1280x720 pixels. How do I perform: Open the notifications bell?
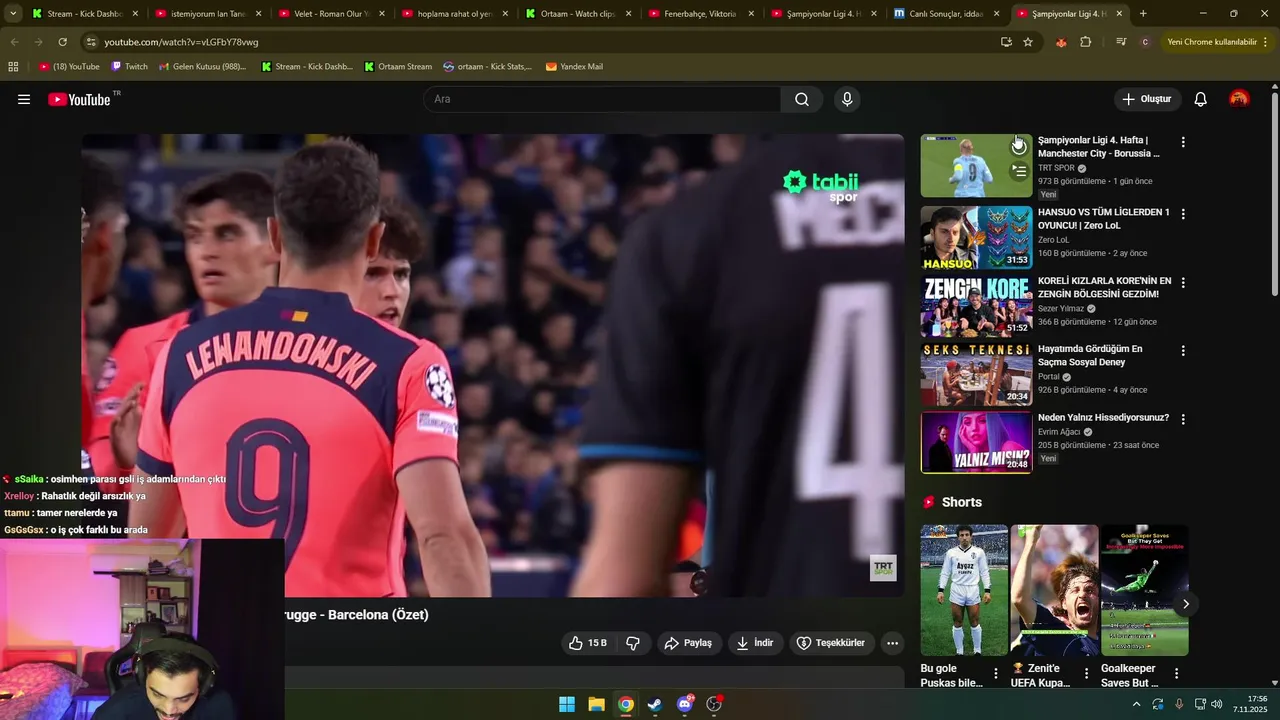pos(1201,99)
